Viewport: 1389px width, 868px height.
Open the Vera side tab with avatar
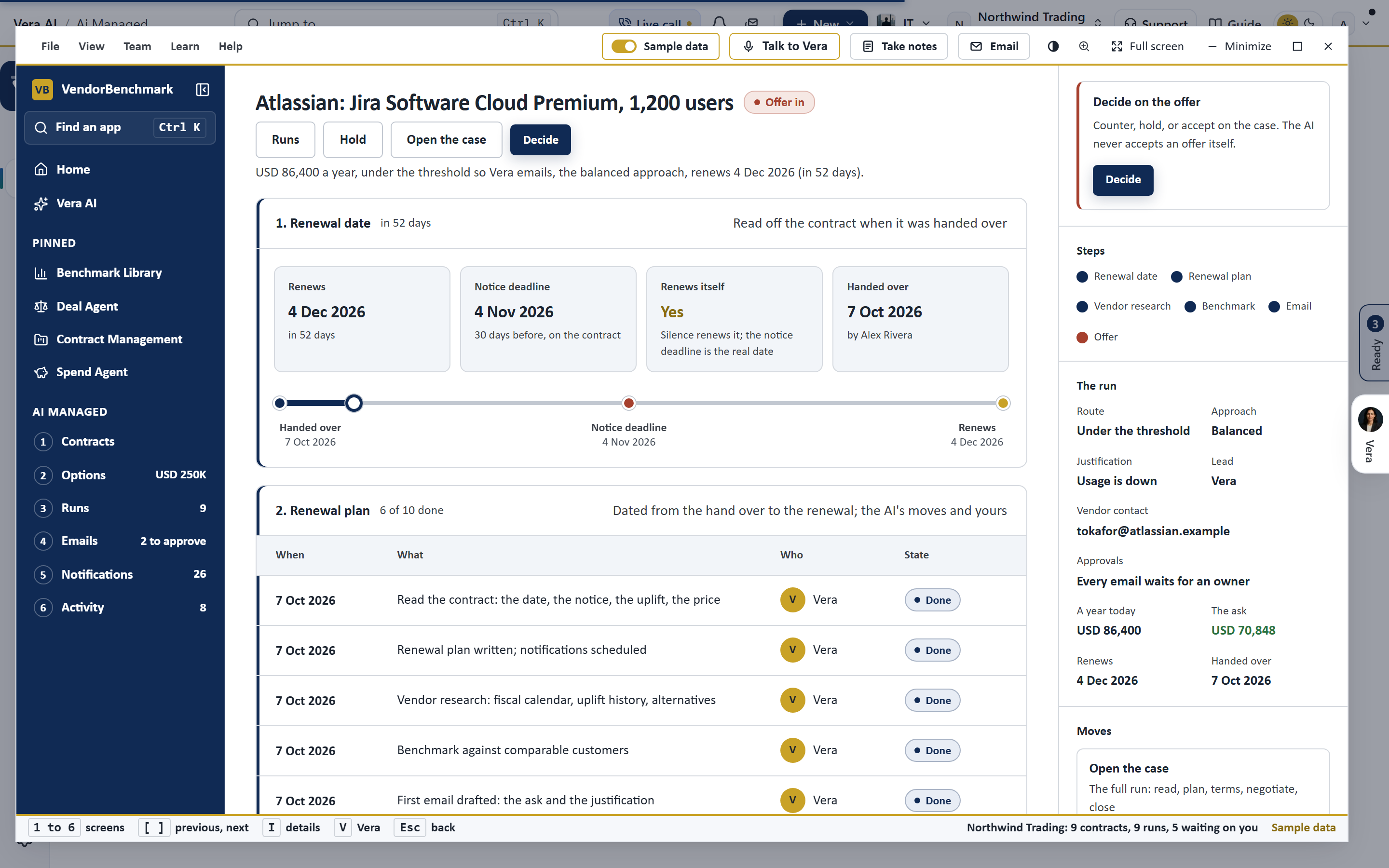coord(1371,434)
